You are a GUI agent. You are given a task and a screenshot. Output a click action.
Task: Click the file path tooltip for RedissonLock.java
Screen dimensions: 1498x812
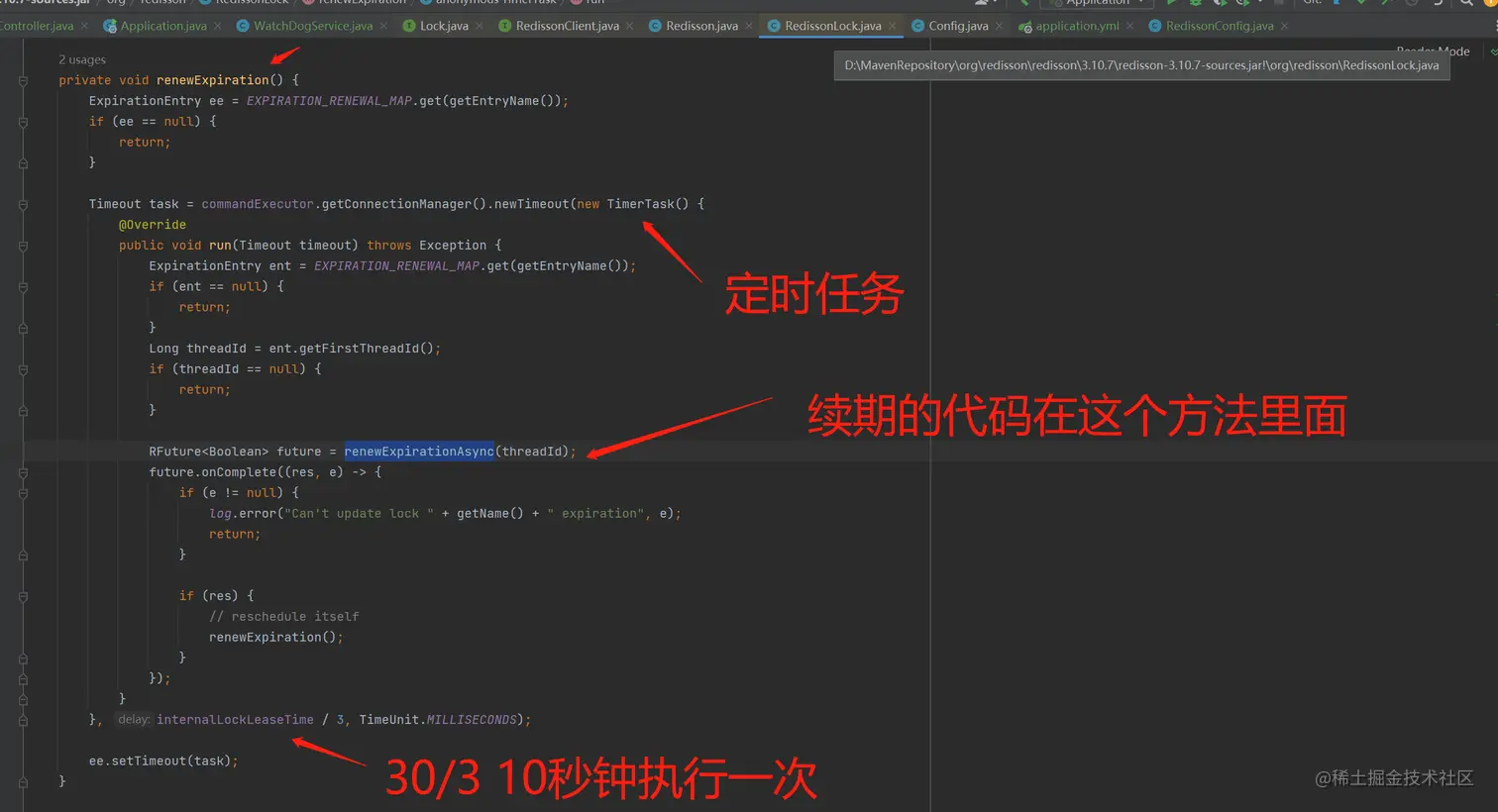(1142, 65)
